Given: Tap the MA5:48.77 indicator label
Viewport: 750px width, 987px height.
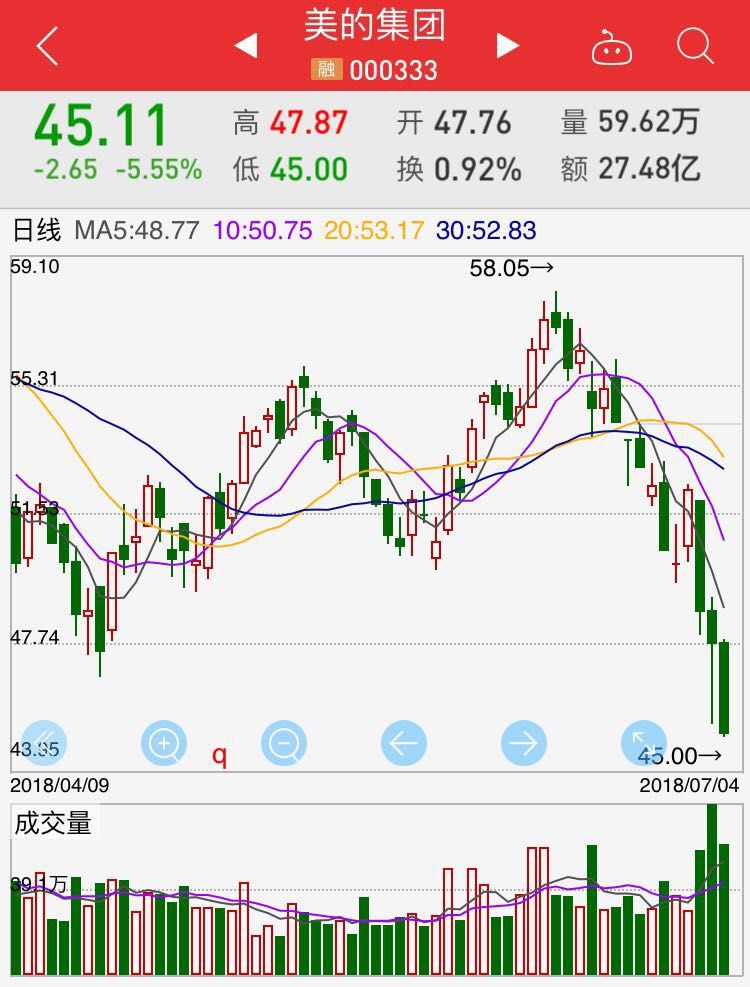Looking at the screenshot, I should [137, 230].
